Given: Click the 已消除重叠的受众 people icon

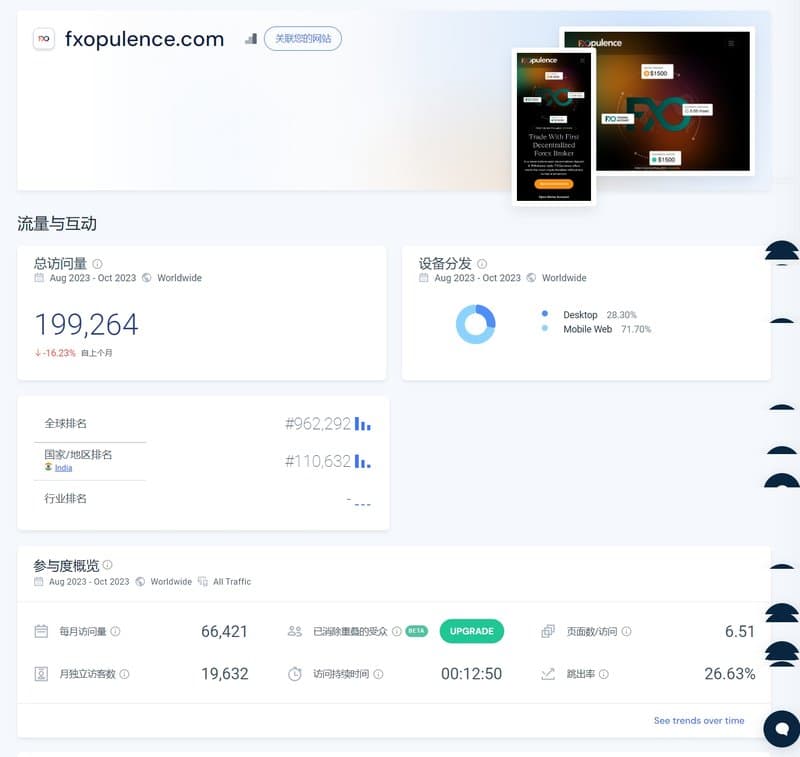Looking at the screenshot, I should point(295,632).
